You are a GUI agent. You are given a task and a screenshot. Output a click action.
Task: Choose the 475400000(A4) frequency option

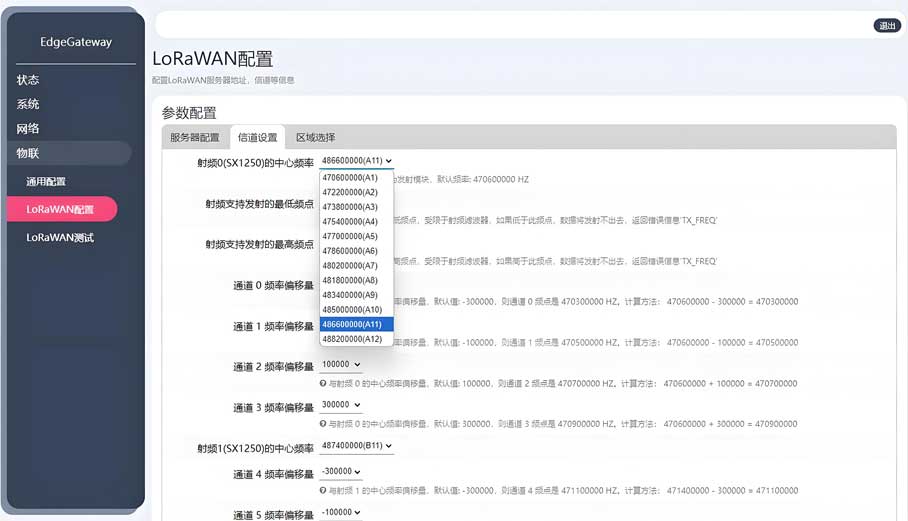(350, 221)
